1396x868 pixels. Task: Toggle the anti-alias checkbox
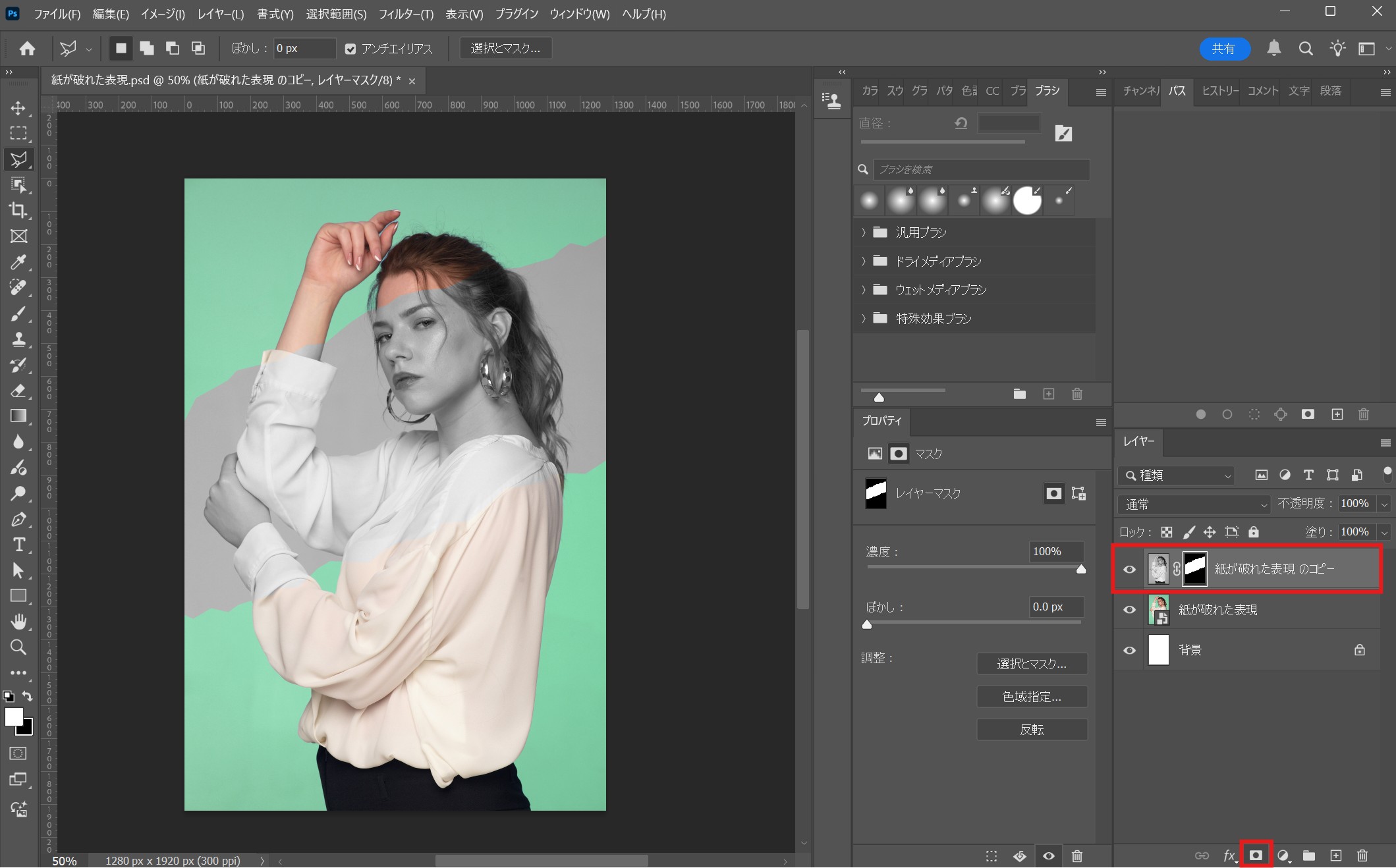[350, 49]
